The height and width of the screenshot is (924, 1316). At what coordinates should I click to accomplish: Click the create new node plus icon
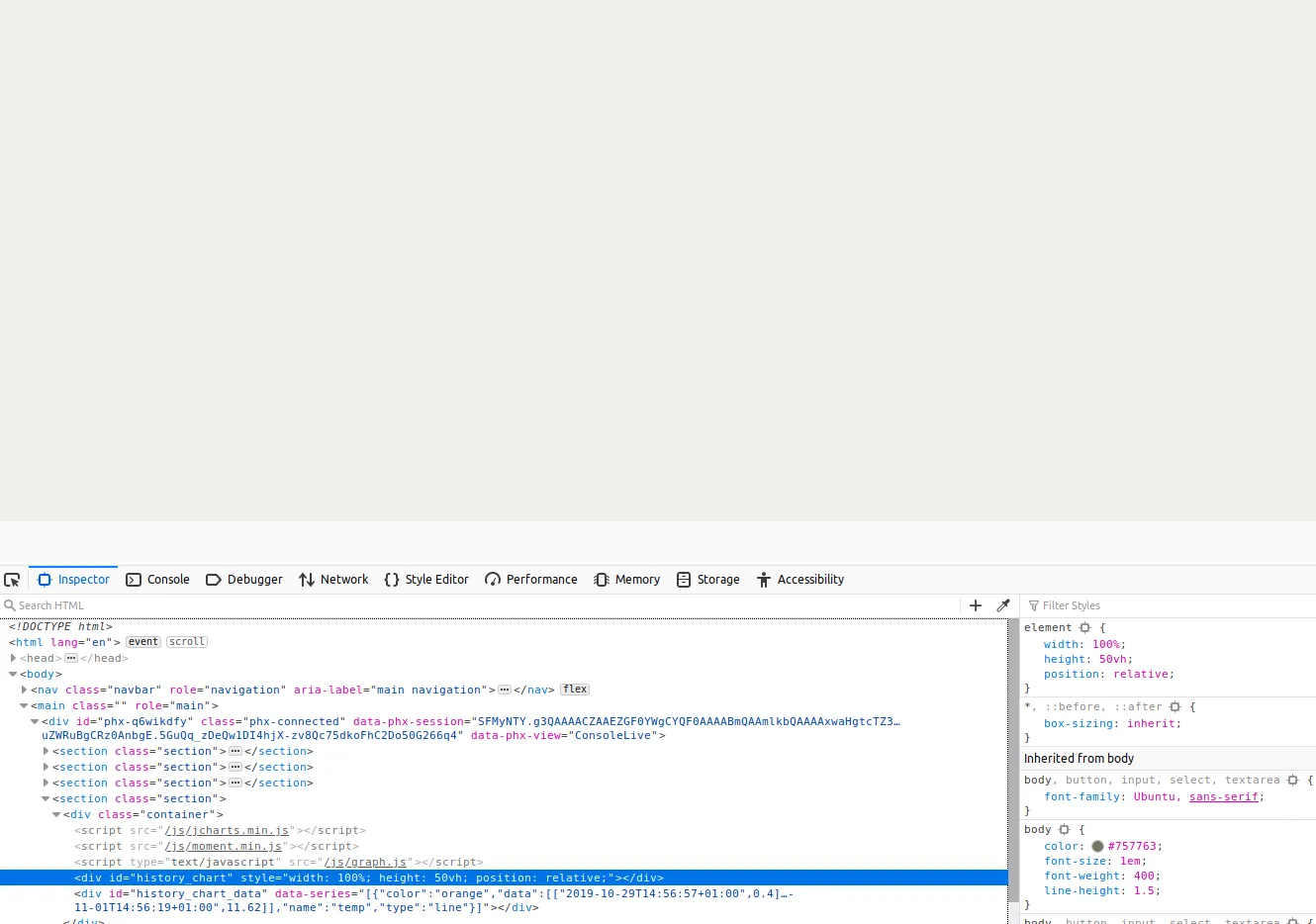click(976, 605)
